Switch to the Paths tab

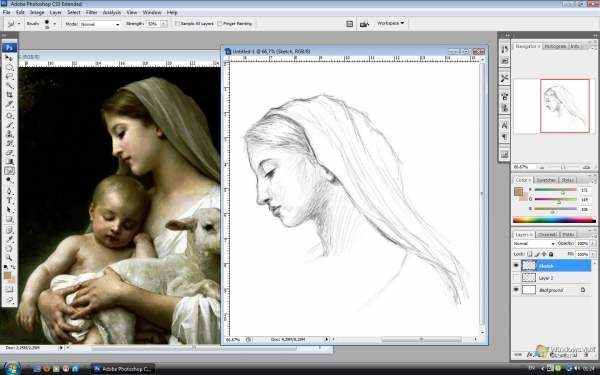[x=568, y=235]
